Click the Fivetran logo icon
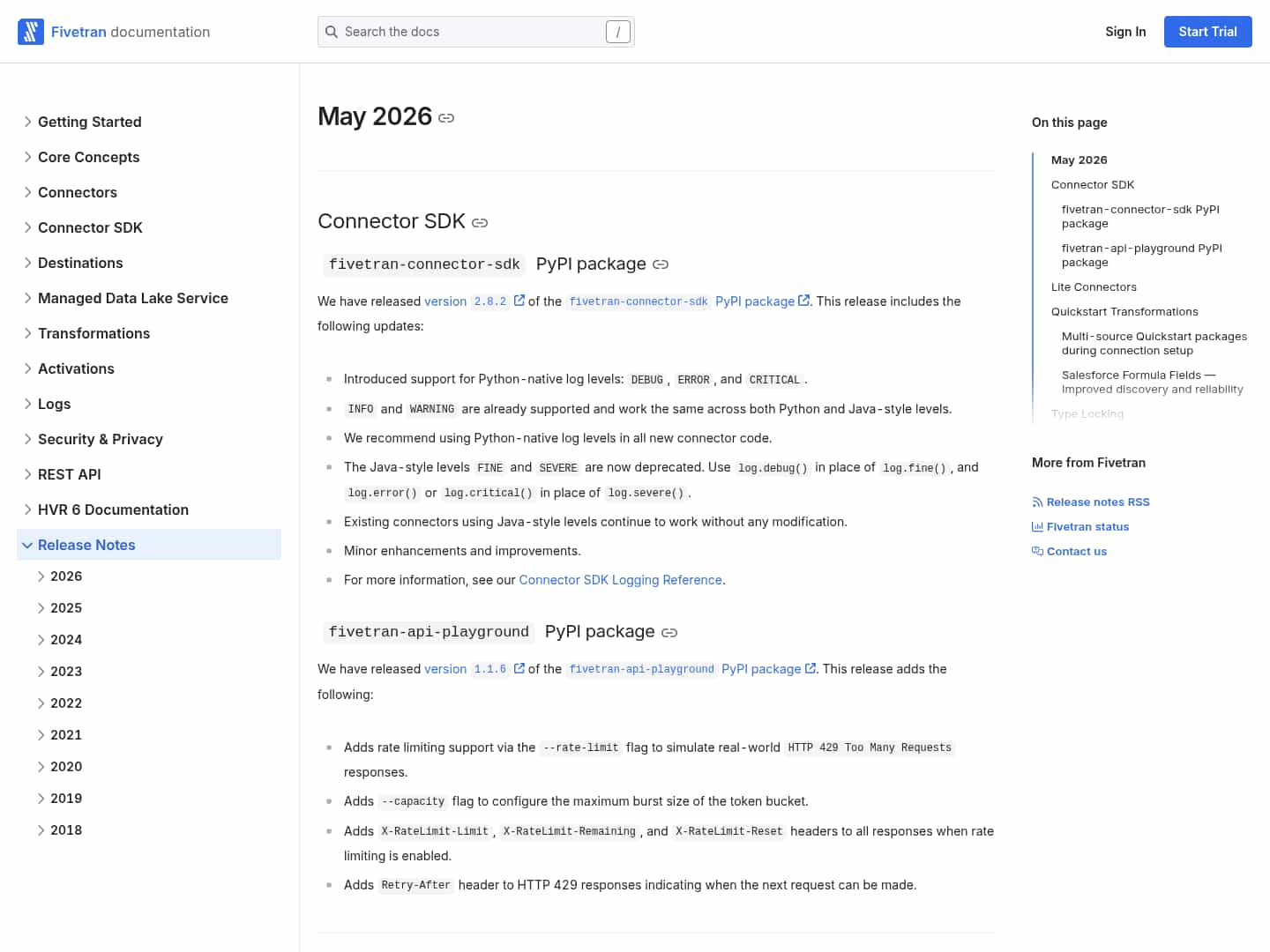Image resolution: width=1270 pixels, height=952 pixels. coord(31,32)
